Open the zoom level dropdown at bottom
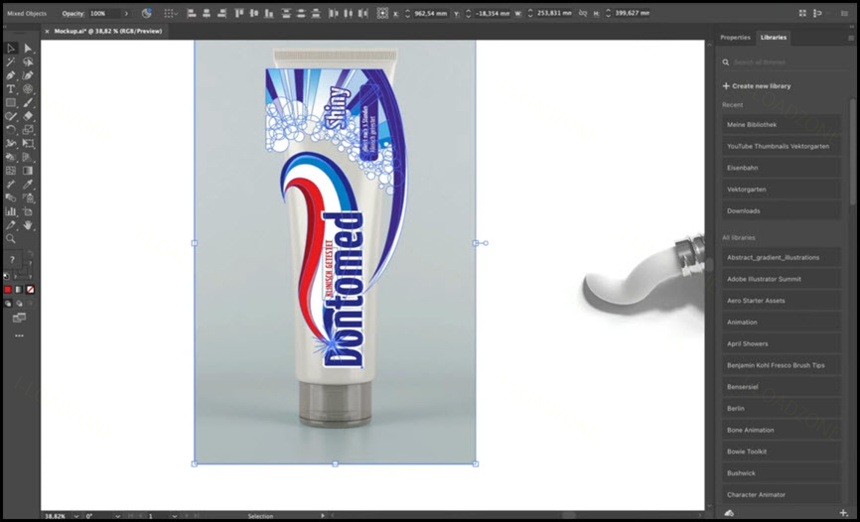 77,516
